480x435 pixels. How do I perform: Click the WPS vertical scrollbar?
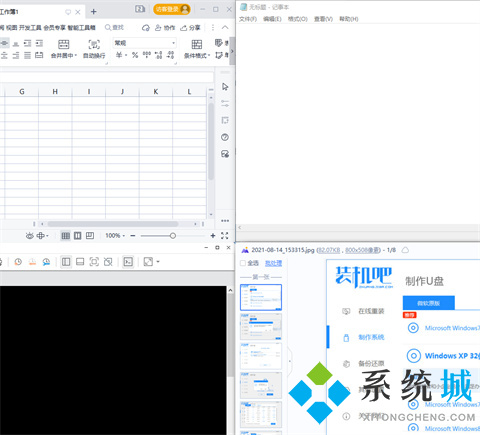click(211, 142)
